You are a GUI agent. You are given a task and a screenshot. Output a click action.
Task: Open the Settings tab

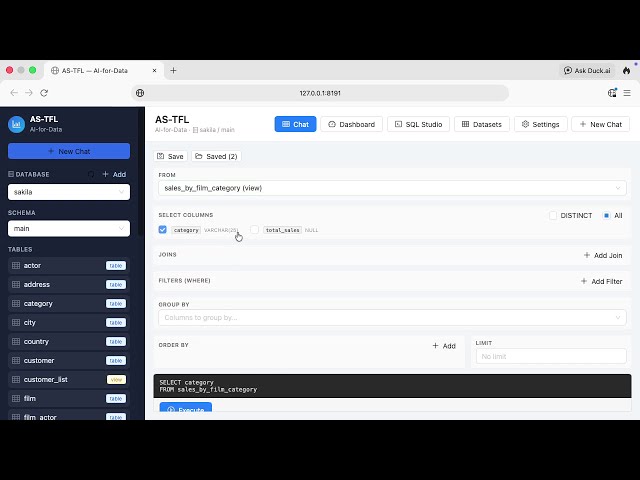(x=541, y=124)
